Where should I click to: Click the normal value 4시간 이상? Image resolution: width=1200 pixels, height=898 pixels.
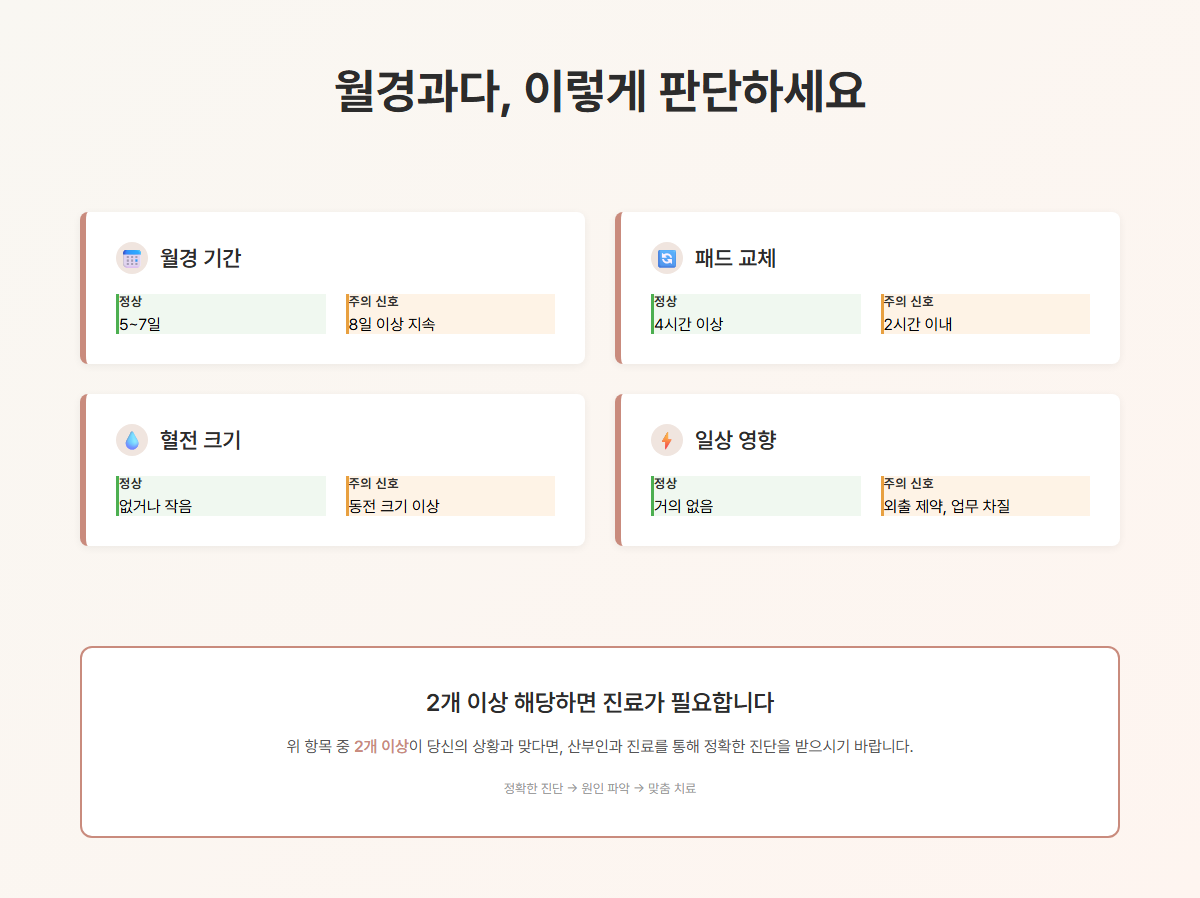point(688,324)
